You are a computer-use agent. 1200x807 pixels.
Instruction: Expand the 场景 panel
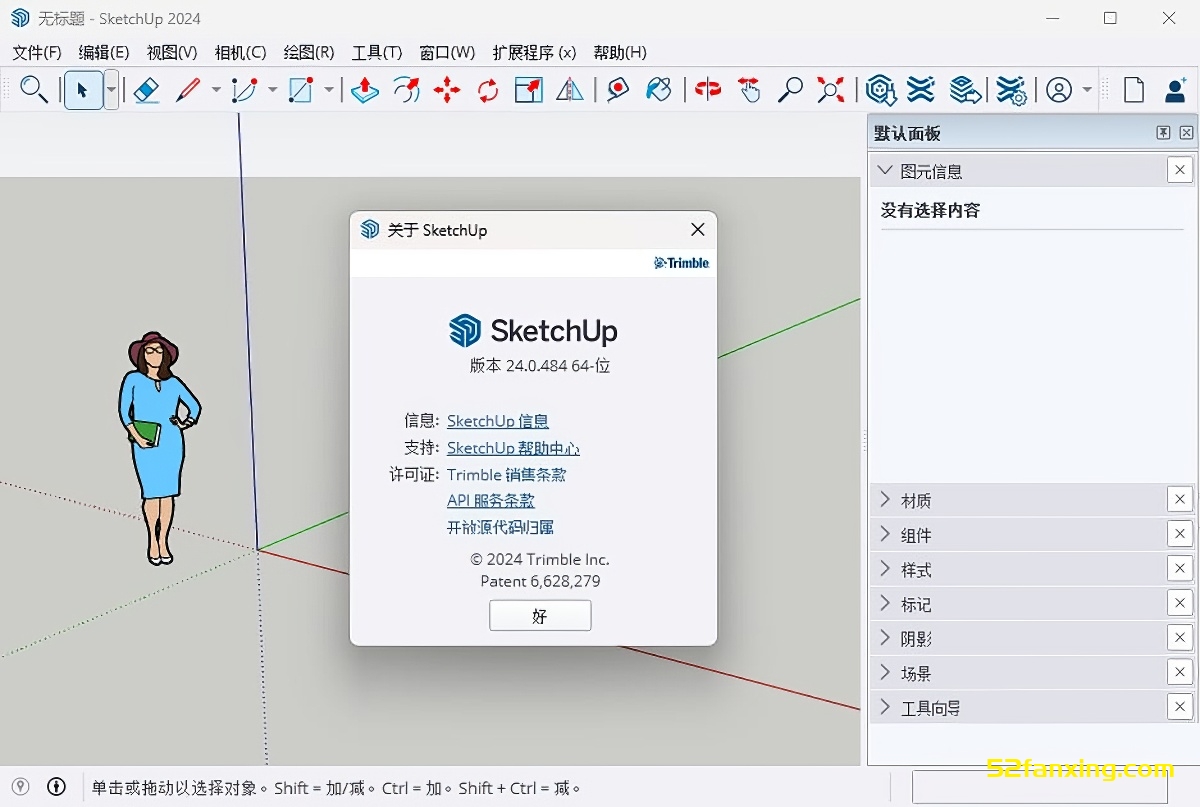884,673
